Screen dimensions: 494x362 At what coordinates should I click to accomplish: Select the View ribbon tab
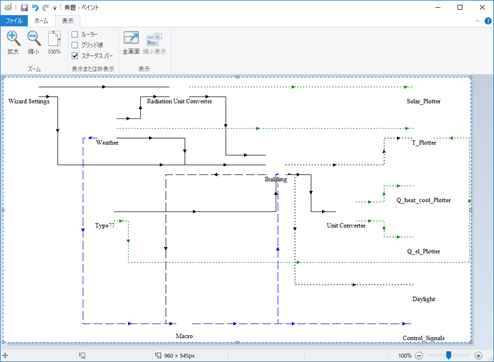pos(68,21)
